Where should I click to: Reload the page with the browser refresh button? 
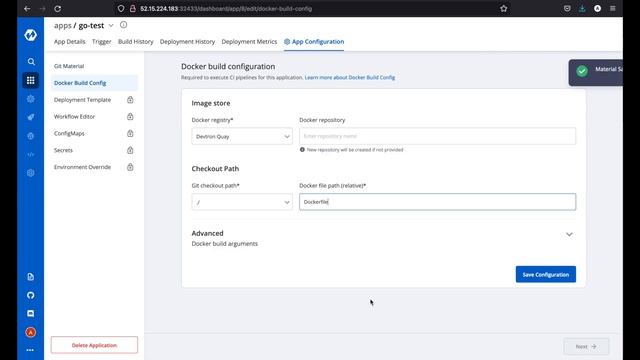click(58, 8)
